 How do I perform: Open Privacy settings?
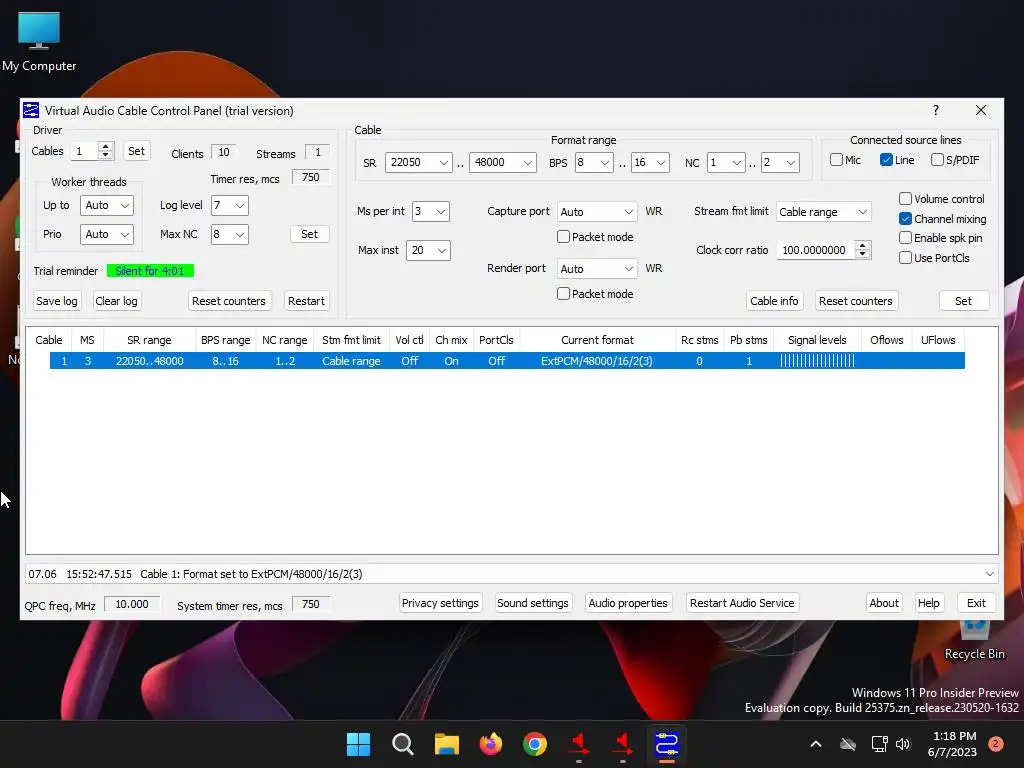(x=440, y=603)
